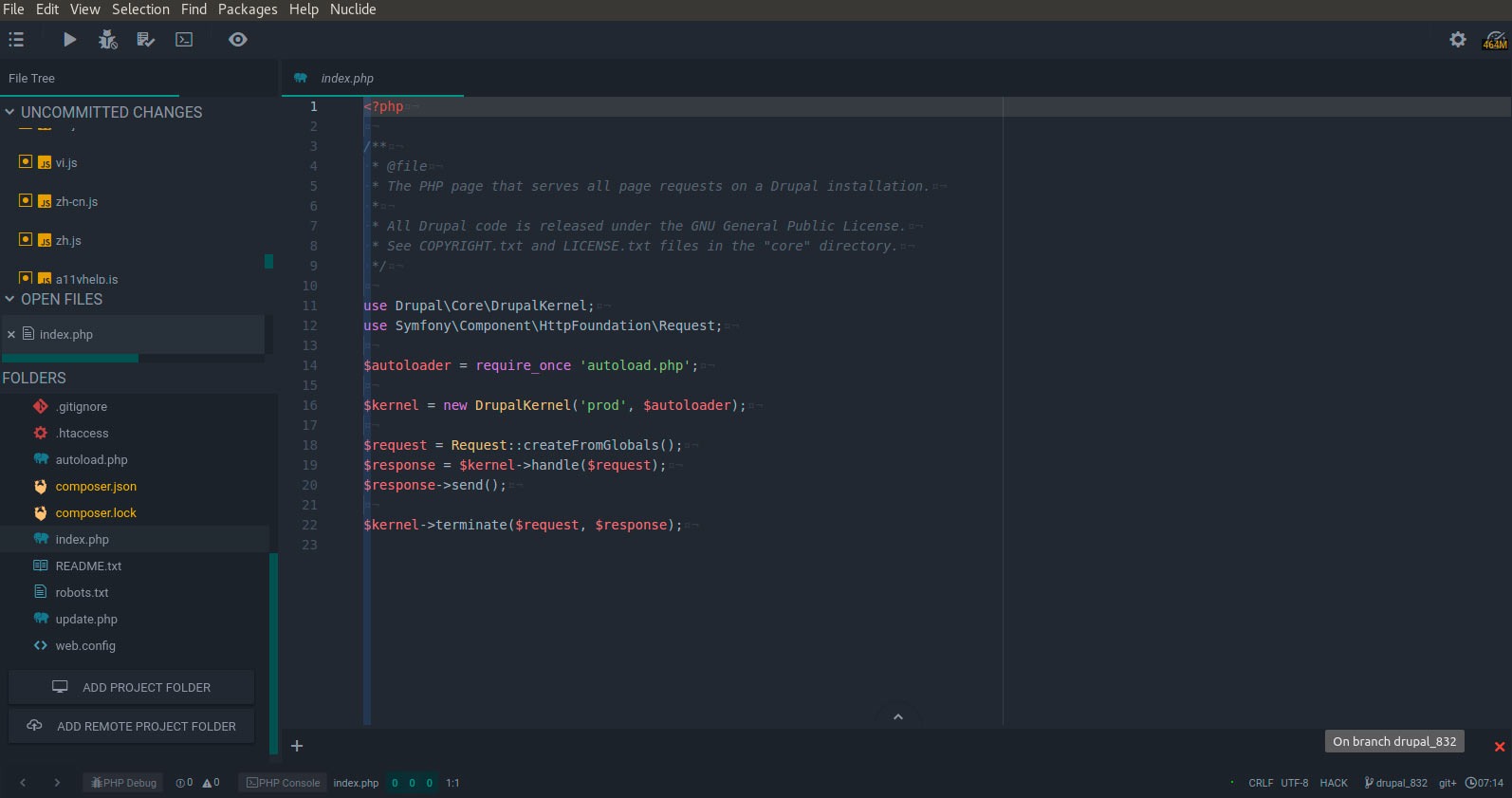Screen dimensions: 1512x798
Task: Toggle the modified-status box beside zh-cn.js
Action: [26, 200]
